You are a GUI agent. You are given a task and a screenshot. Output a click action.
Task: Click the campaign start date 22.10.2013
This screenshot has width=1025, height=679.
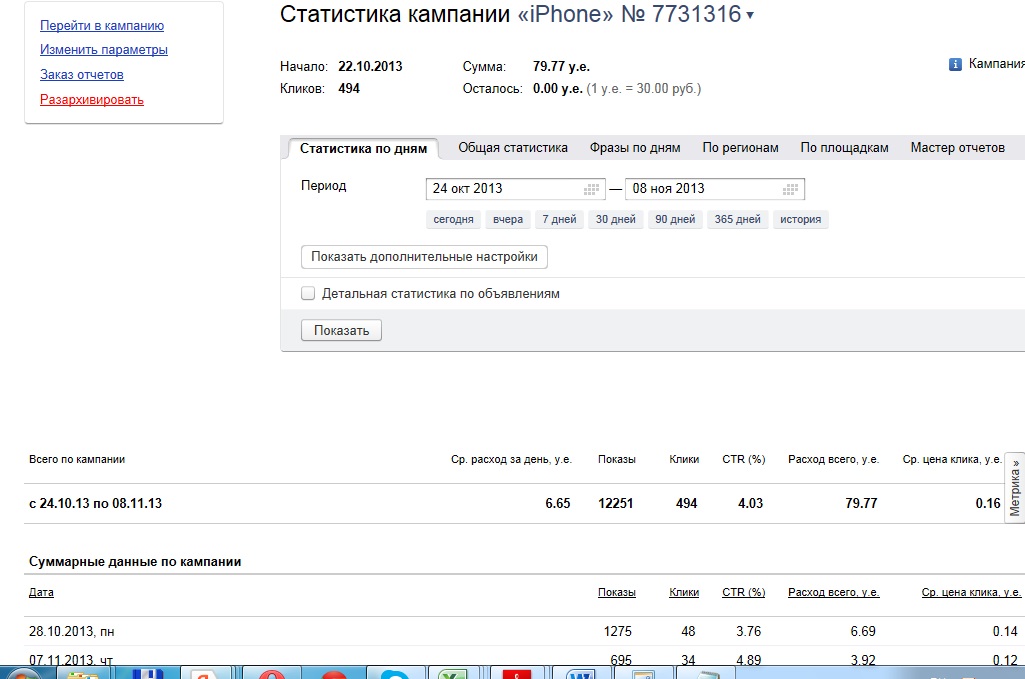370,66
